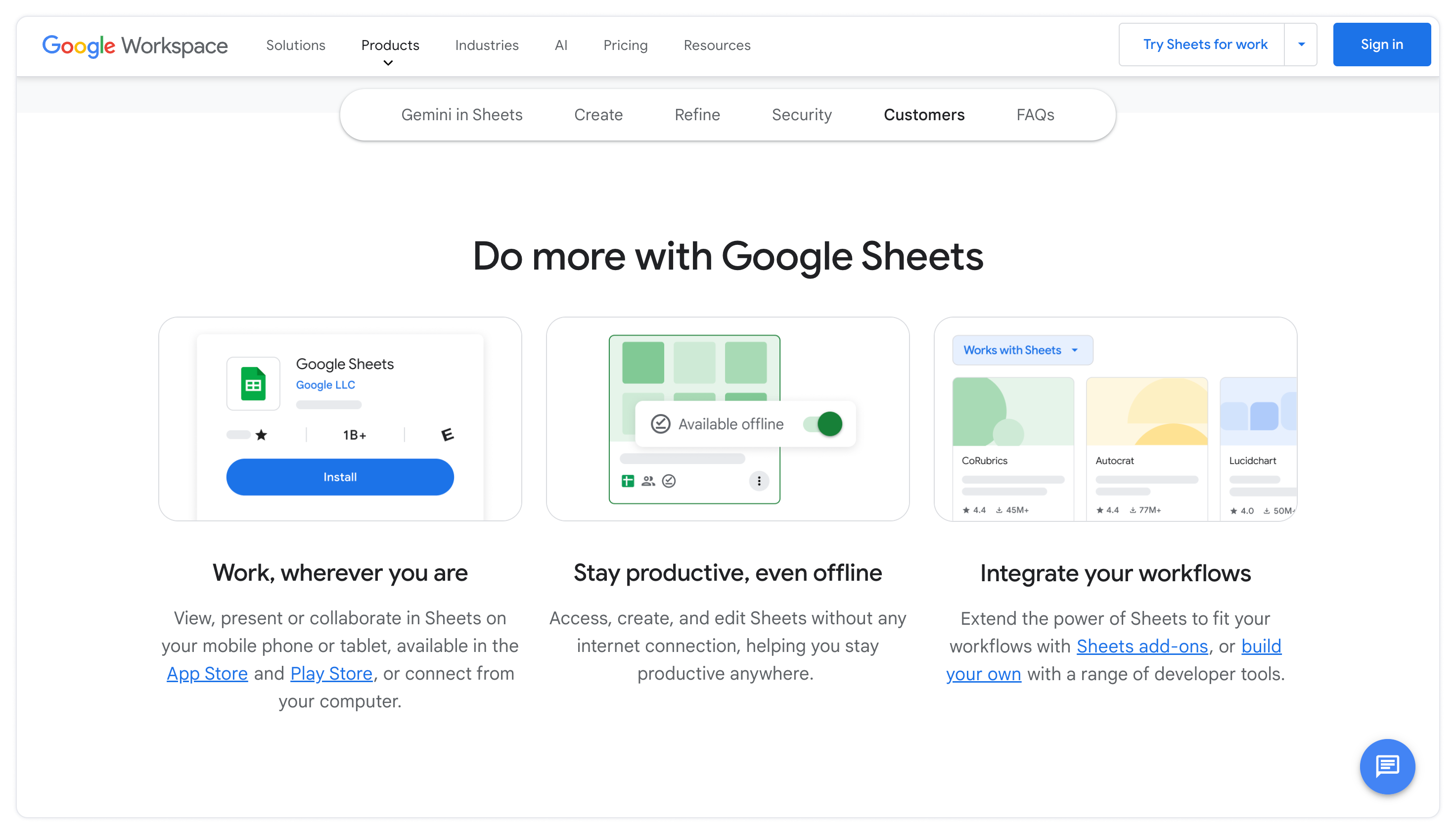Toggle the Available offline switch
Viewport: 1456px width, 834px height.
pyautogui.click(x=823, y=424)
